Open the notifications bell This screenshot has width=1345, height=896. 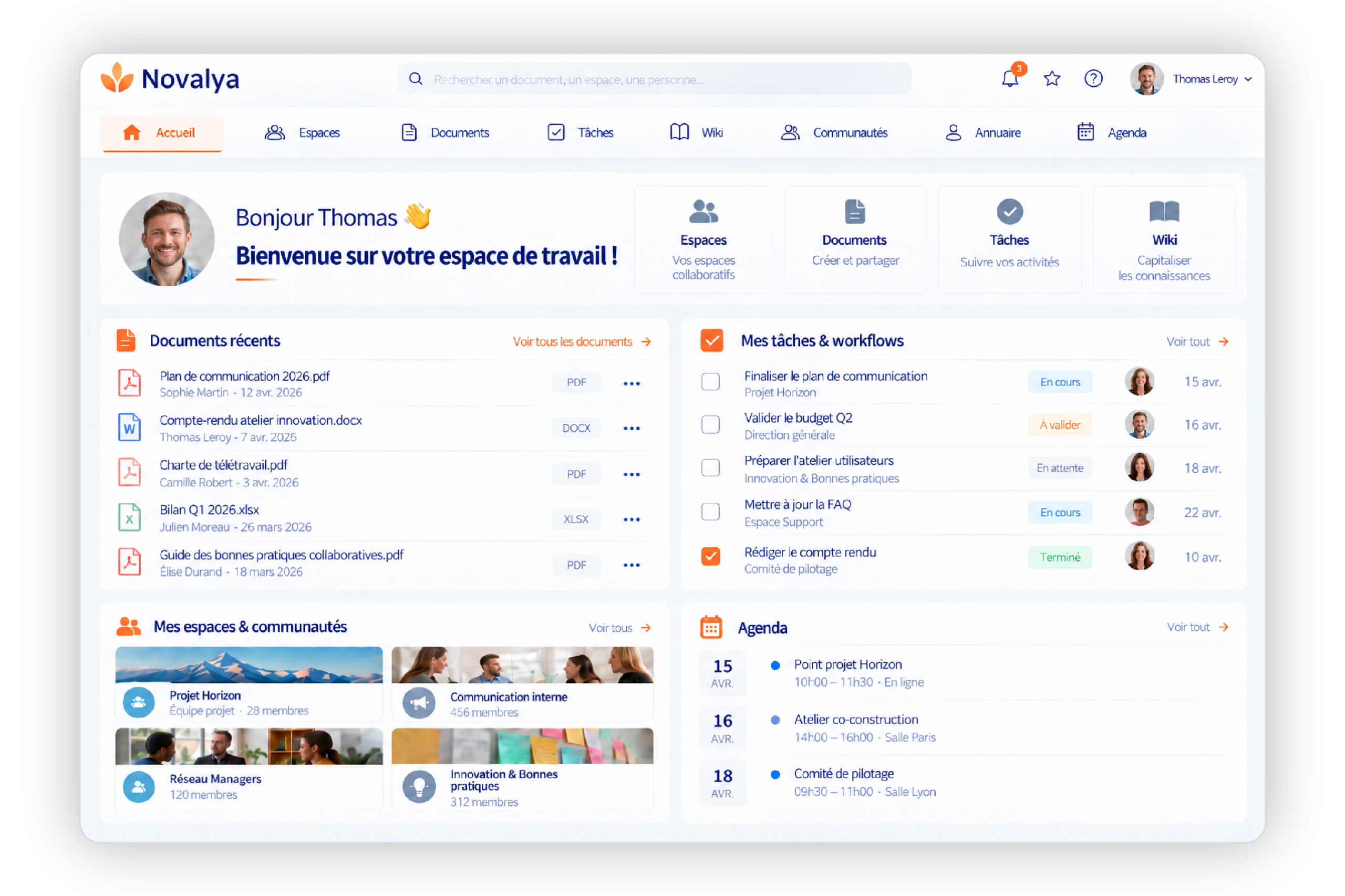tap(1009, 78)
